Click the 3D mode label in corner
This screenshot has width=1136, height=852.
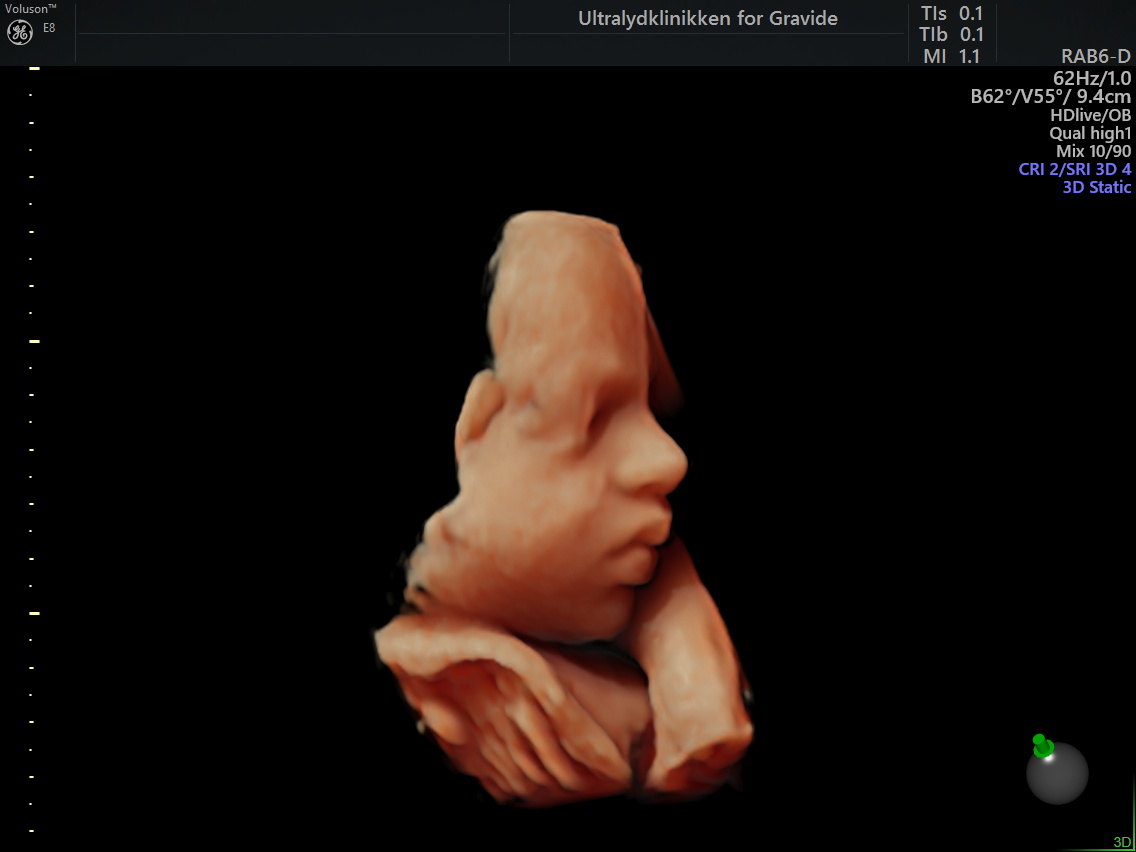pyautogui.click(x=1122, y=843)
